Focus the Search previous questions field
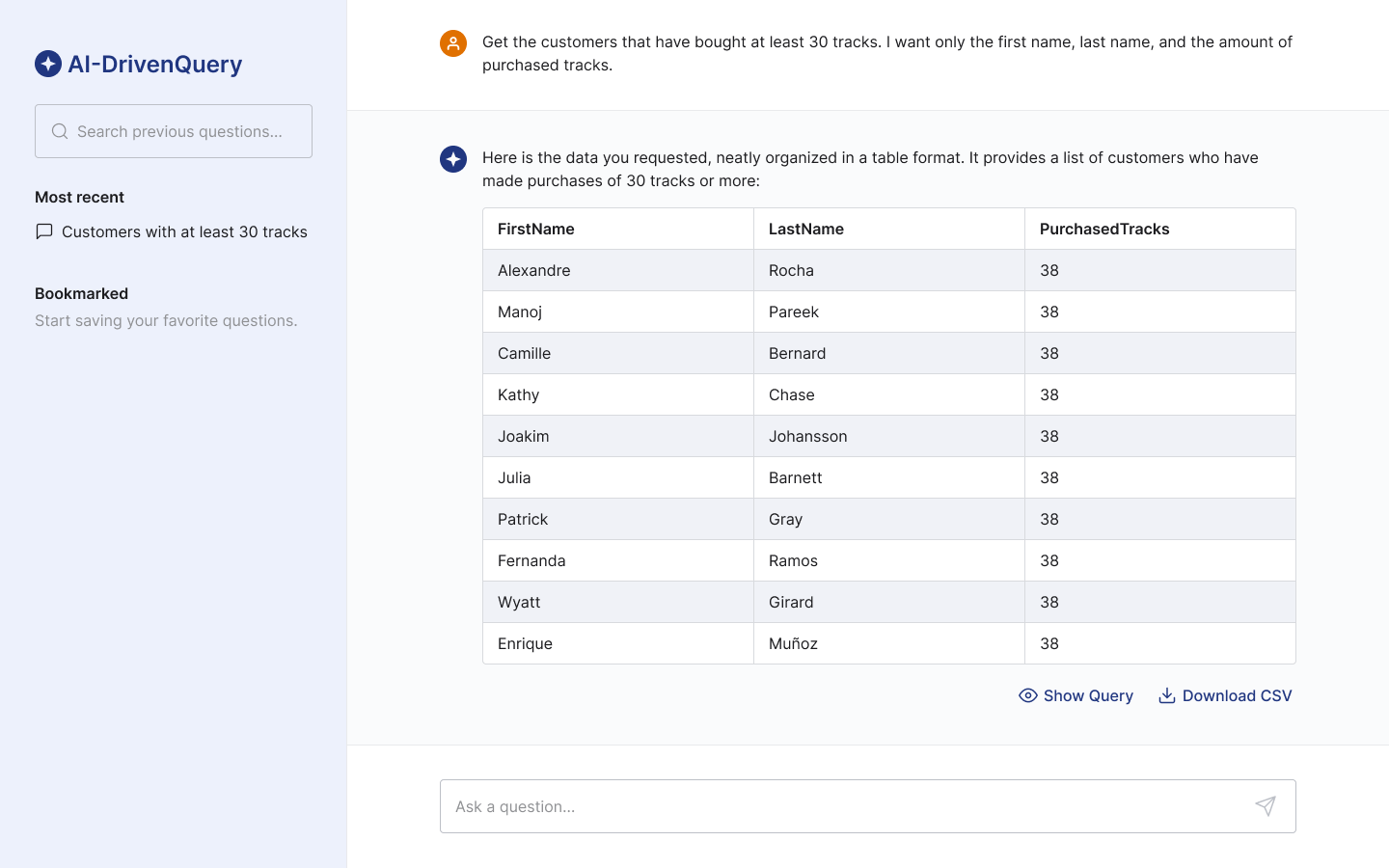This screenshot has width=1389, height=868. point(174,131)
